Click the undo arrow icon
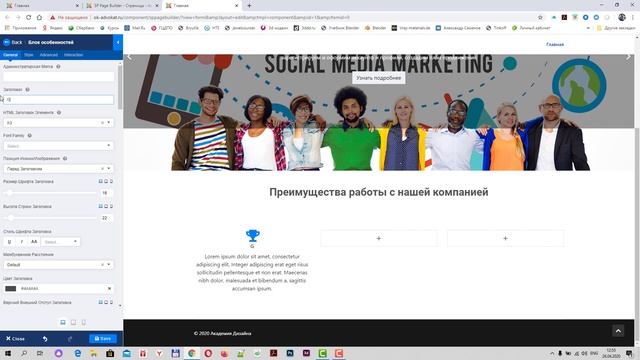 pyautogui.click(x=45, y=339)
